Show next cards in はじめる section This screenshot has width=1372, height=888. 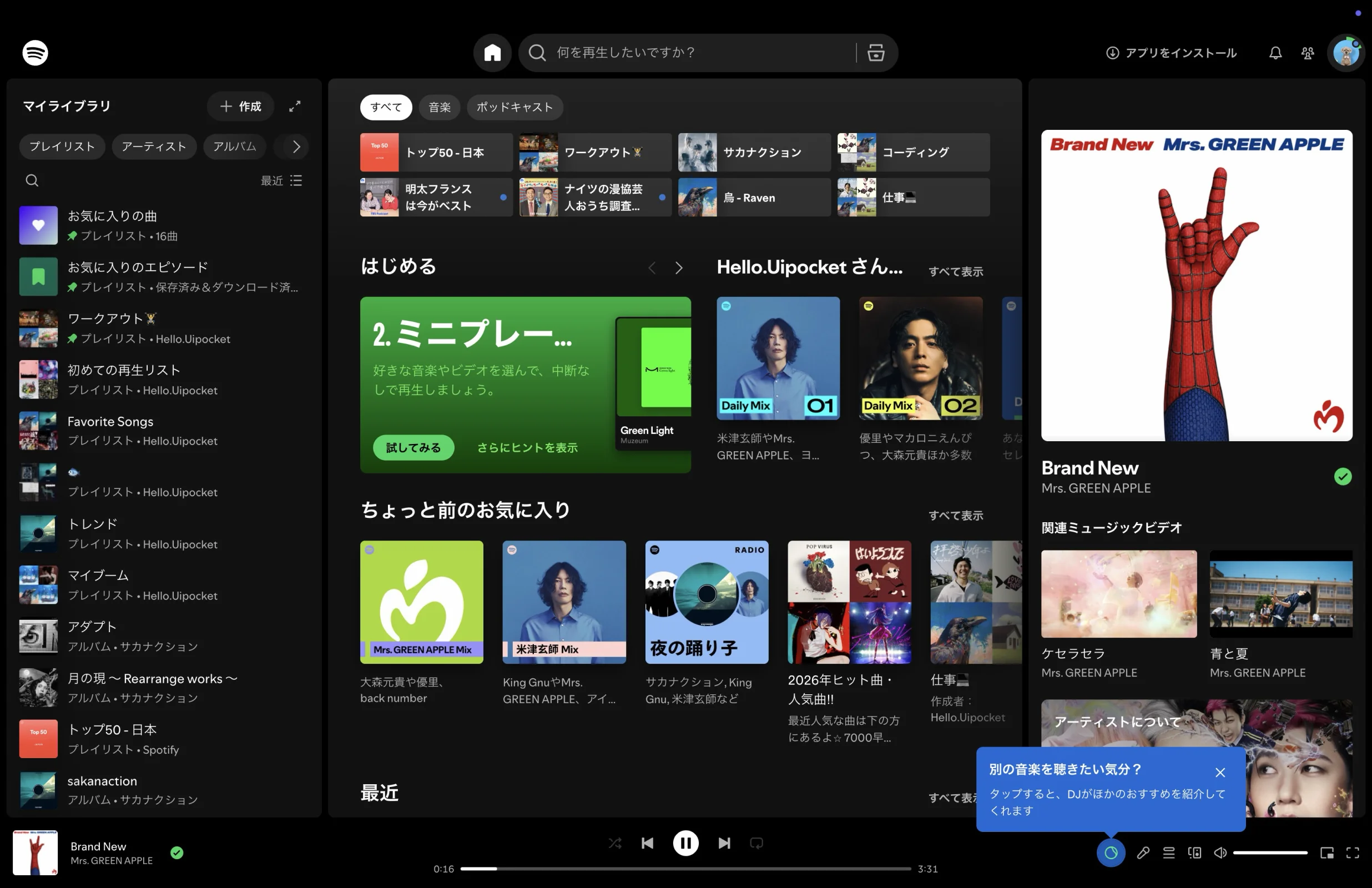click(678, 268)
